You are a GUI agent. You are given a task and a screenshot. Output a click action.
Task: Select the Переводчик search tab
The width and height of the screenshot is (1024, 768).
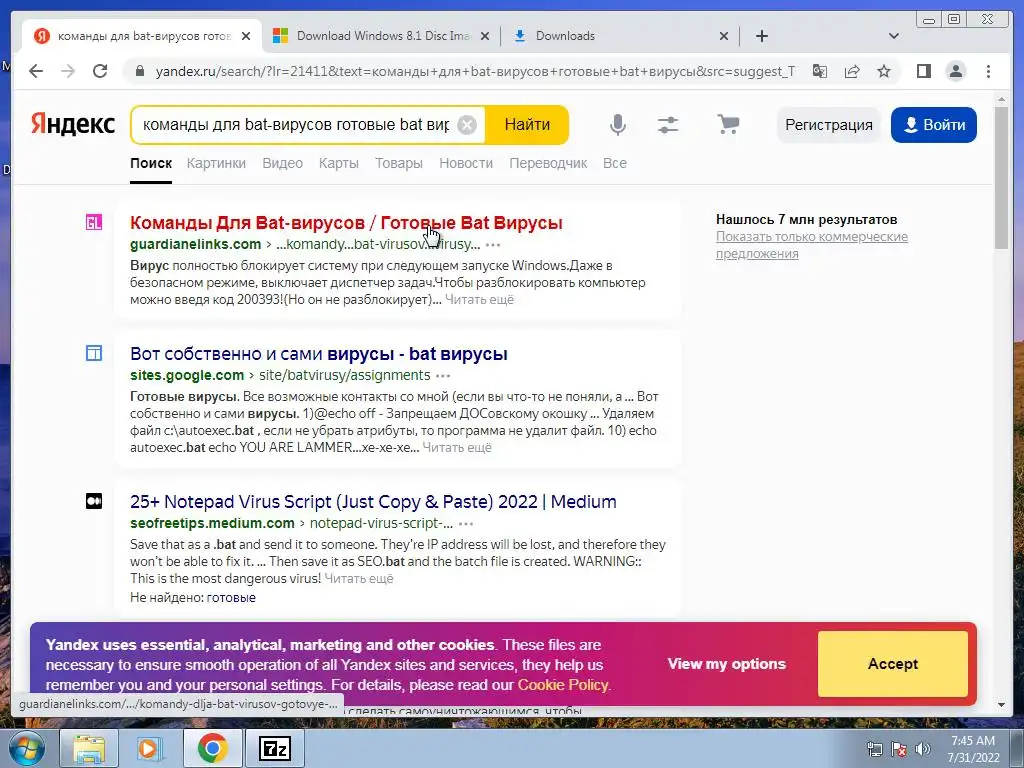pos(548,163)
